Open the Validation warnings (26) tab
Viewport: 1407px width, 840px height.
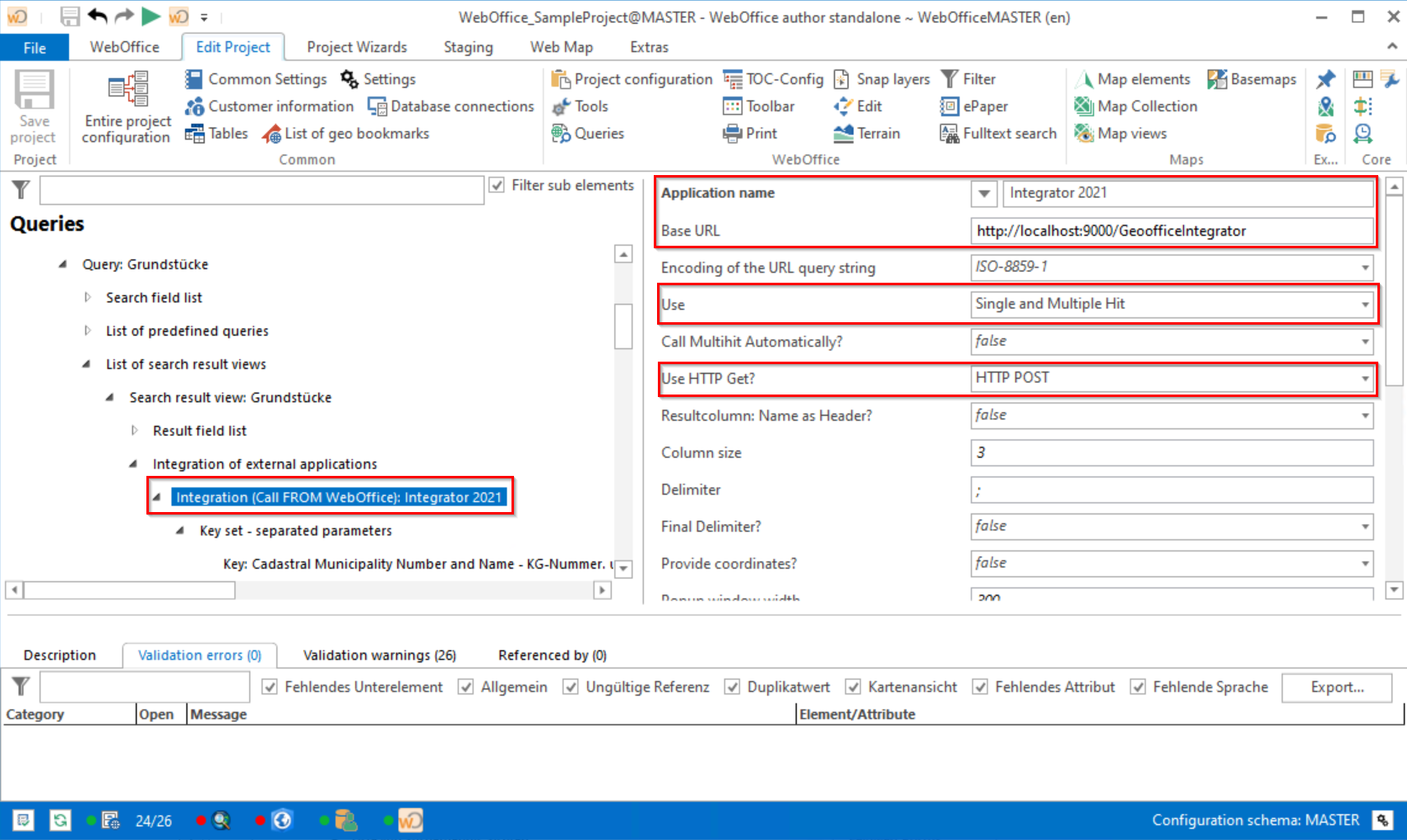[379, 655]
